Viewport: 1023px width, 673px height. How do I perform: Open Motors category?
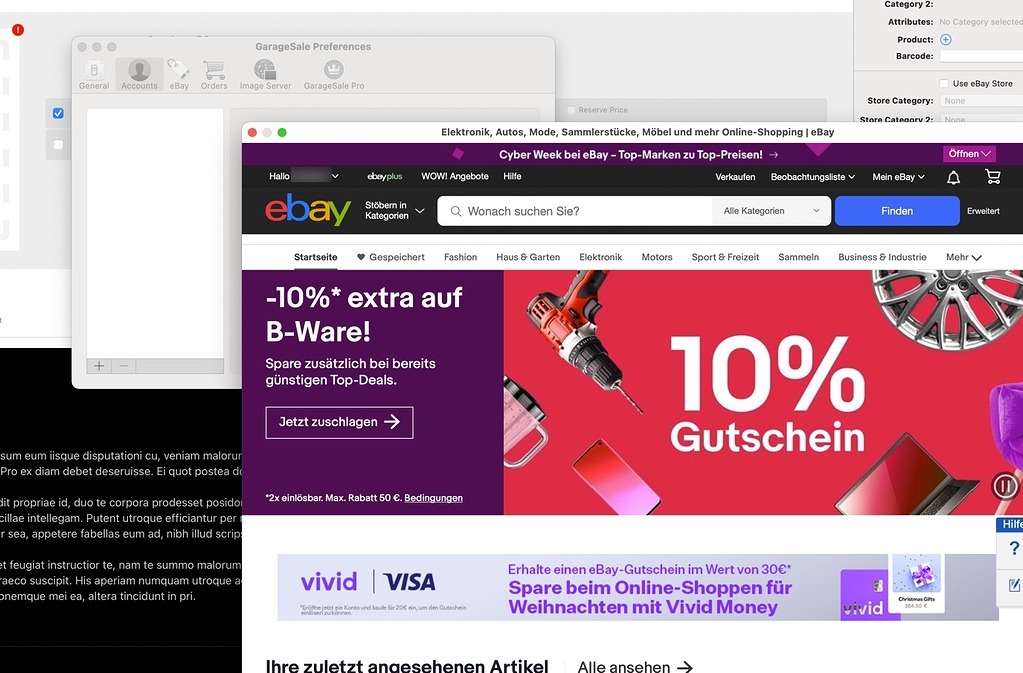657,257
